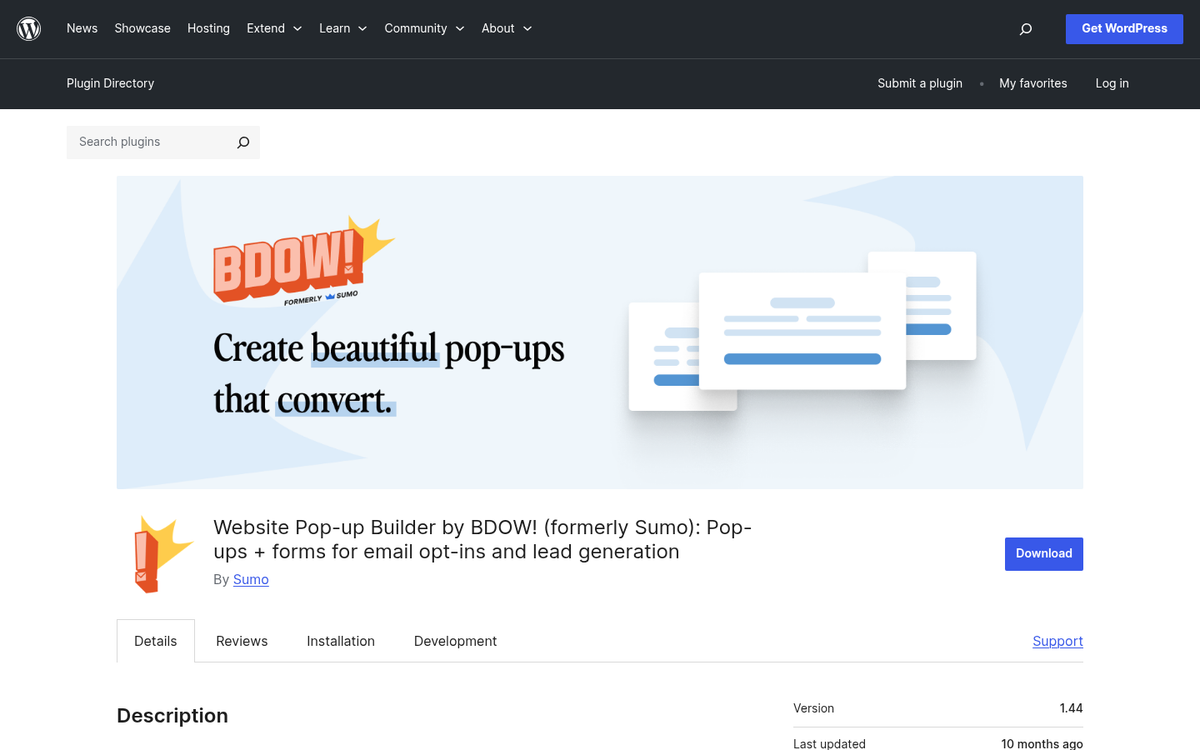Click the Showcase menu item
This screenshot has width=1200, height=750.
142,28
